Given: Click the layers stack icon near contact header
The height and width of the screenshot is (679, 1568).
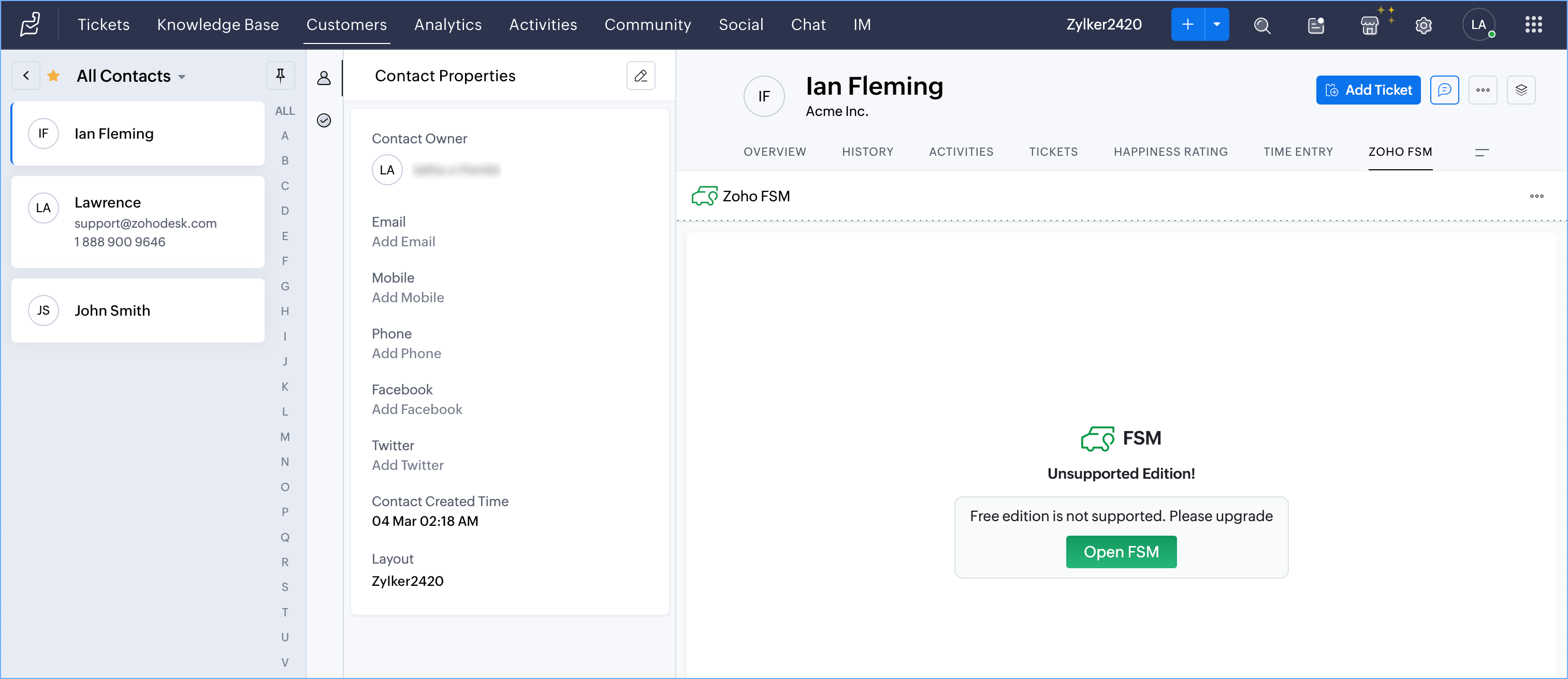Looking at the screenshot, I should tap(1520, 90).
